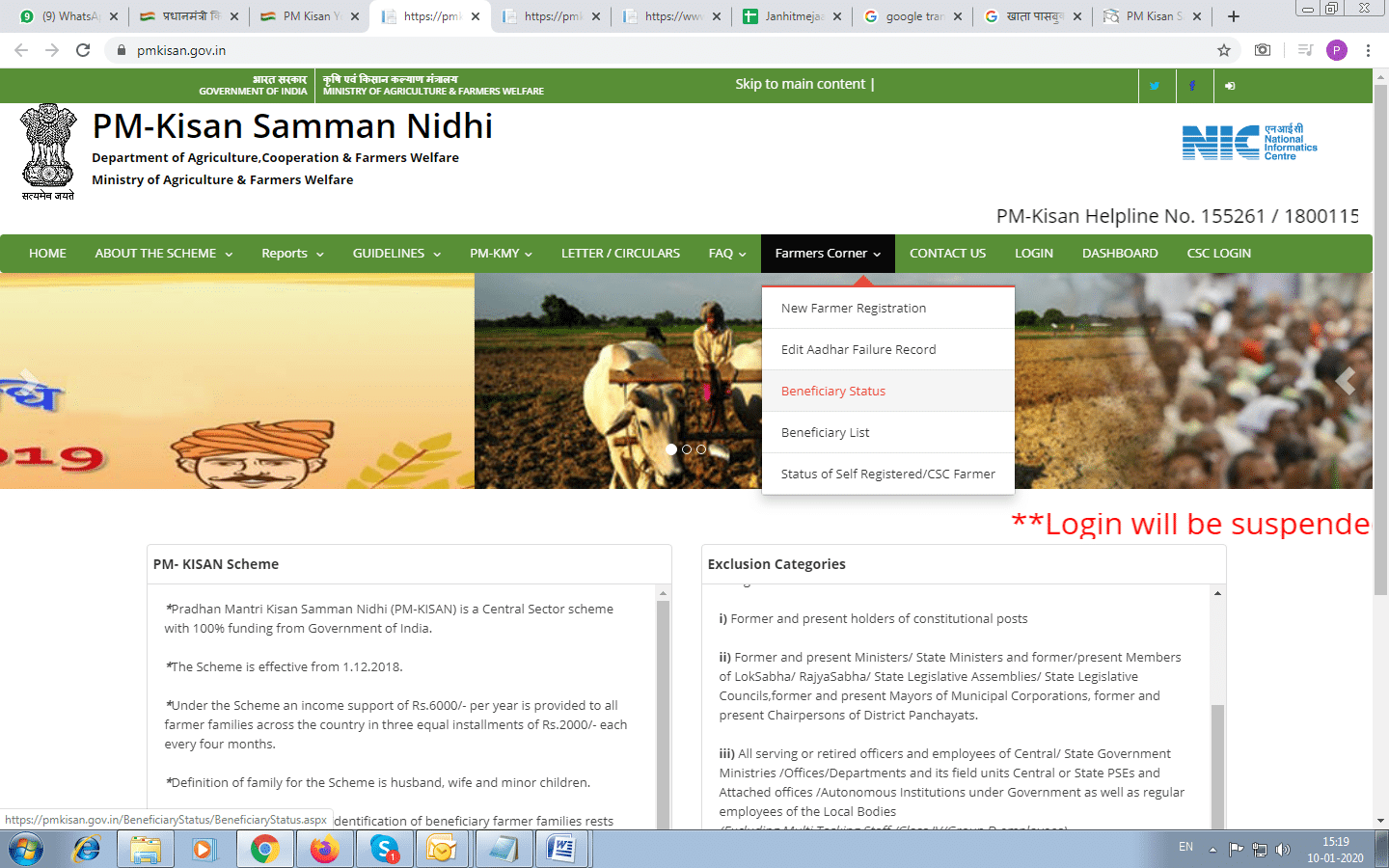Switch to the WhatsApp browser tab
The image size is (1389, 868).
[x=66, y=16]
